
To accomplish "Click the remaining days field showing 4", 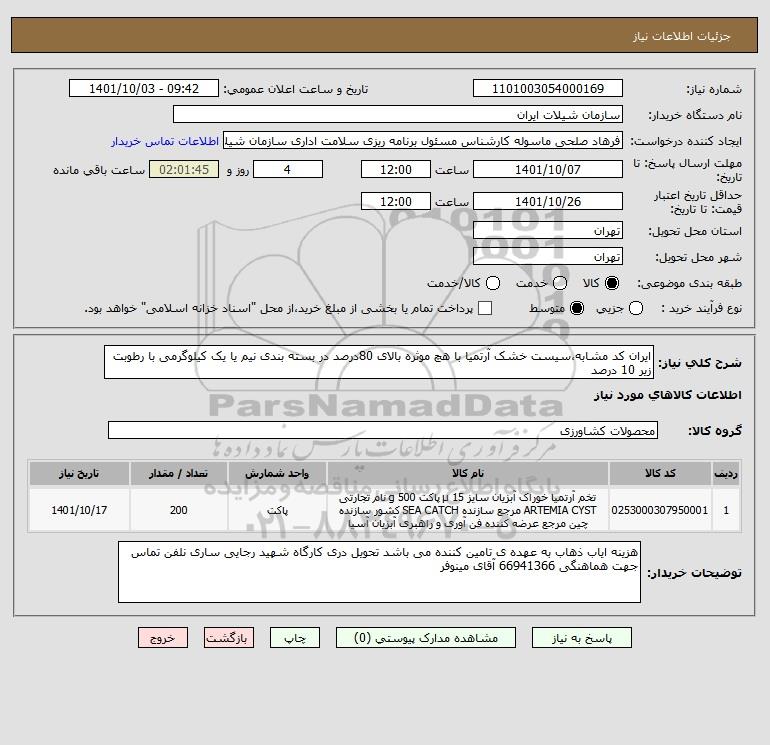I will pos(288,169).
